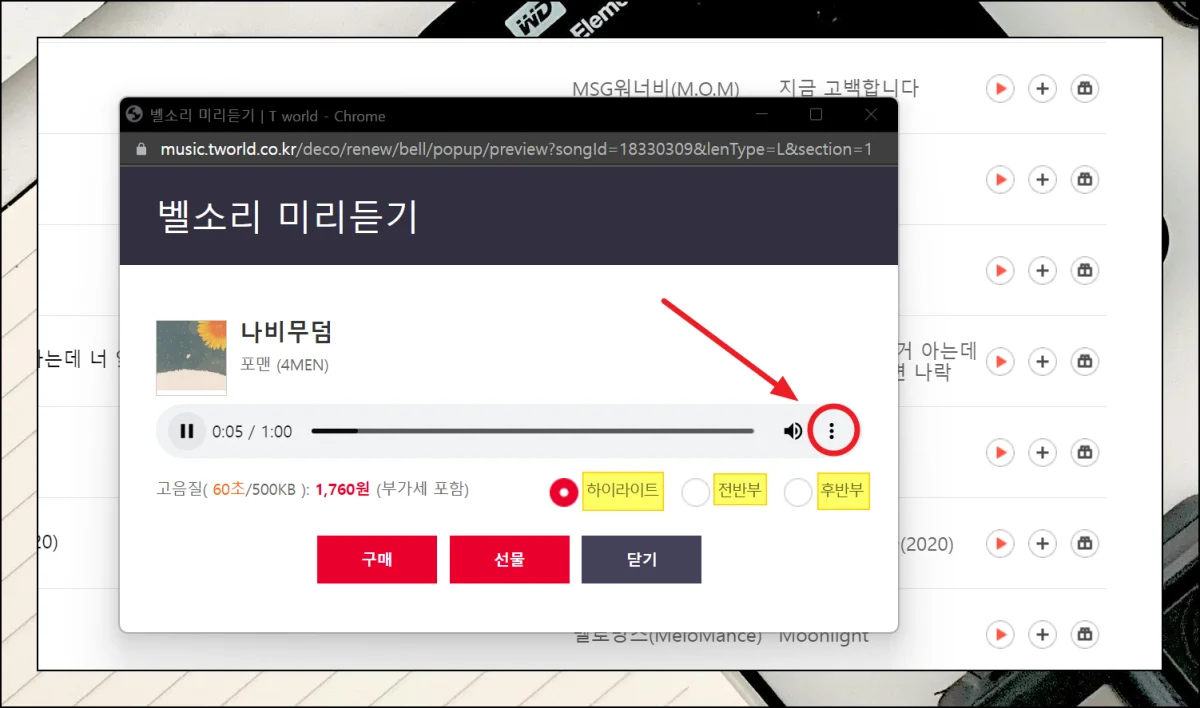Click the price text 1,760원
Screen dimensions: 1200x708
[343, 489]
